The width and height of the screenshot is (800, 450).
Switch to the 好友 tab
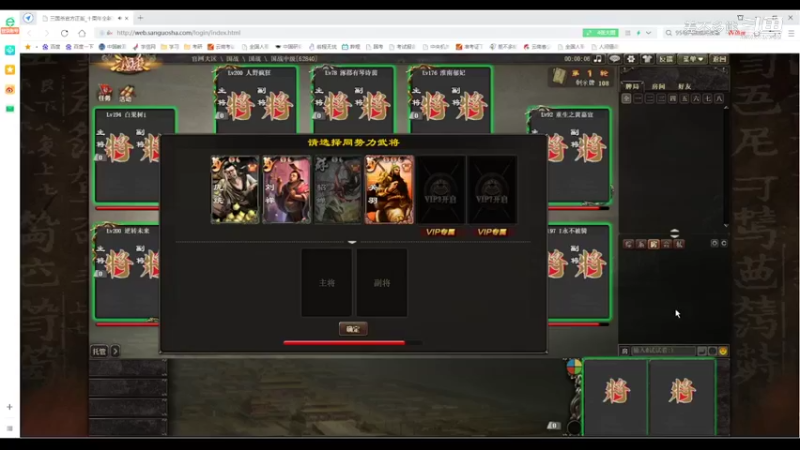[684, 86]
